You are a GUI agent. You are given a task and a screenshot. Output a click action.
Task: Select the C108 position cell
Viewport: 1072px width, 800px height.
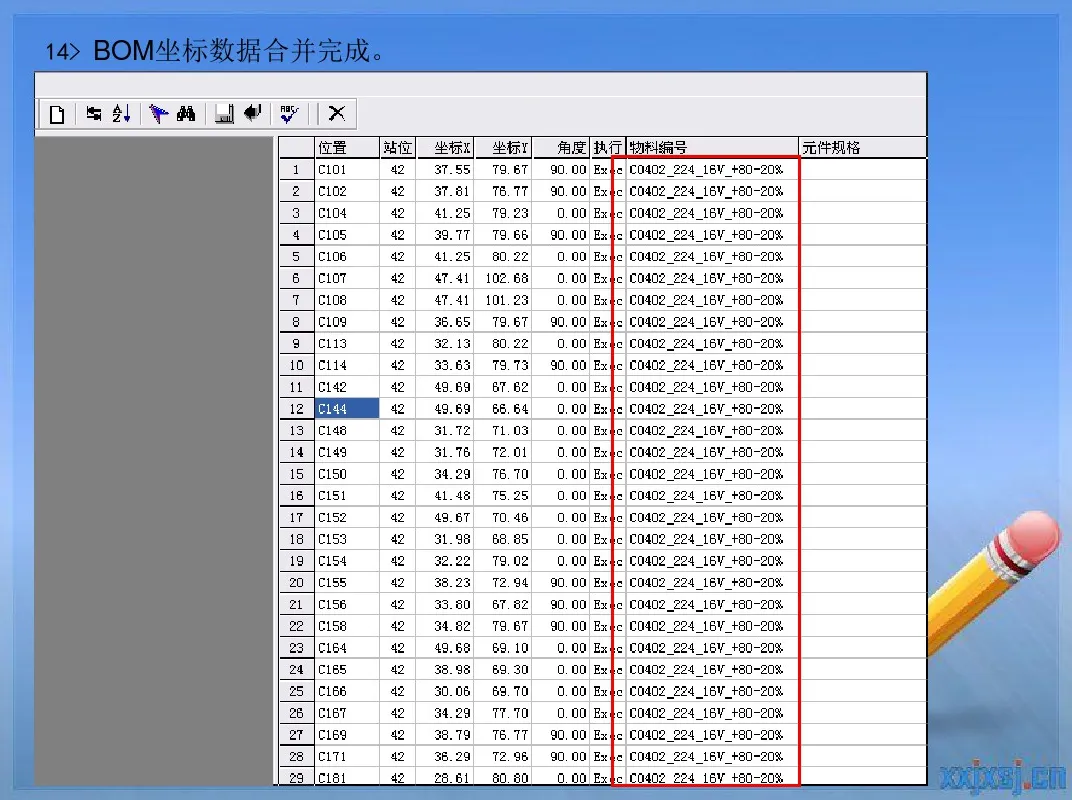tap(347, 300)
